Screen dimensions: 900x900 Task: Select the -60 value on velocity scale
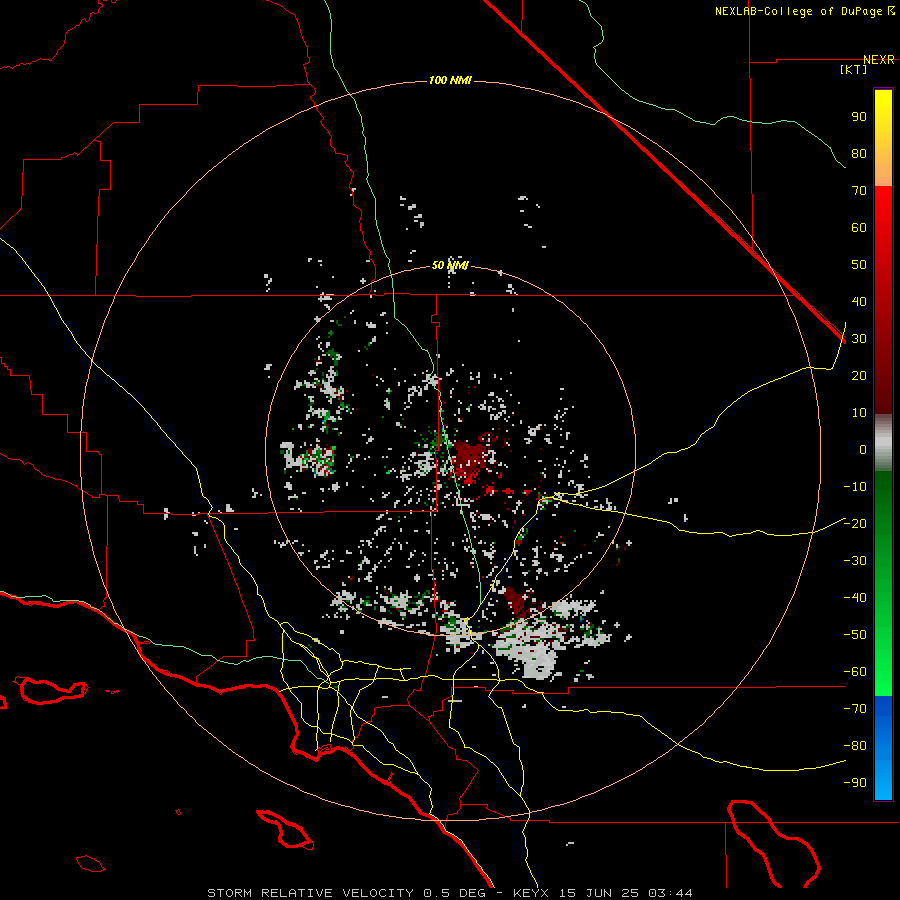point(855,672)
